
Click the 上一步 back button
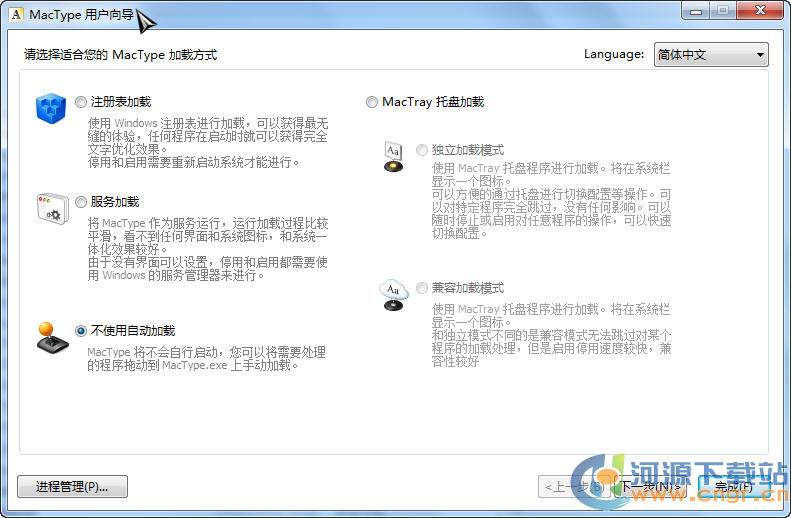(572, 487)
